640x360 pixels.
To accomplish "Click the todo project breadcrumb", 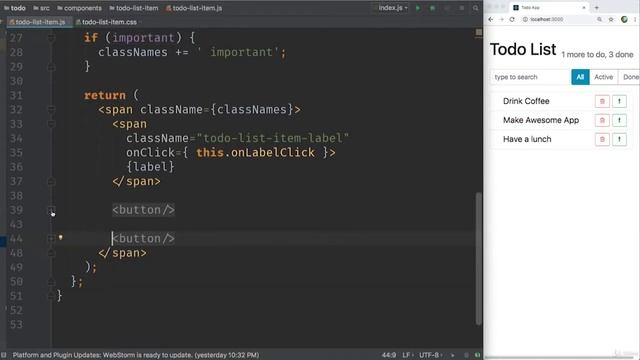I will point(15,8).
